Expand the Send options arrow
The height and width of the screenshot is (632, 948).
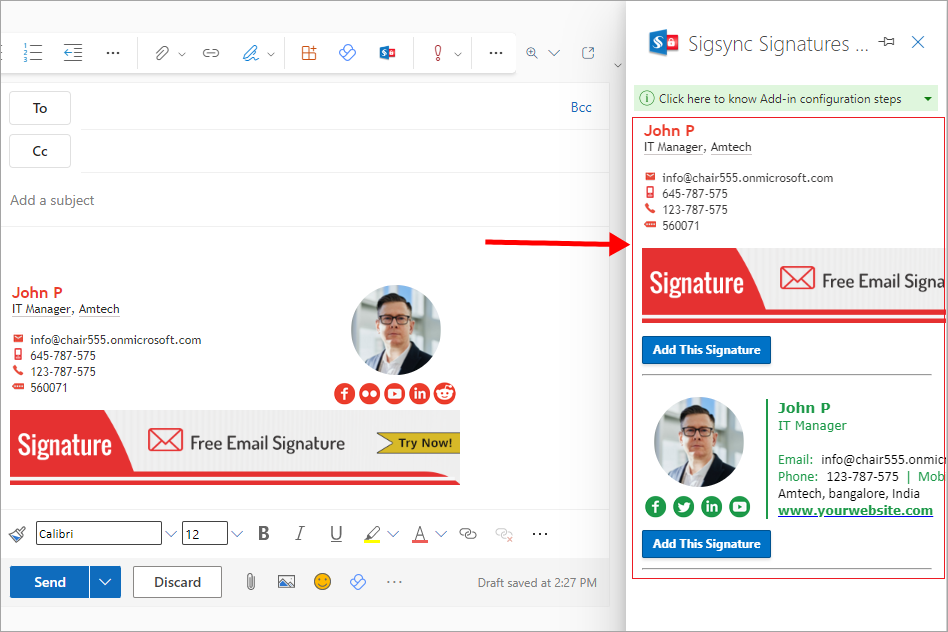coord(105,581)
